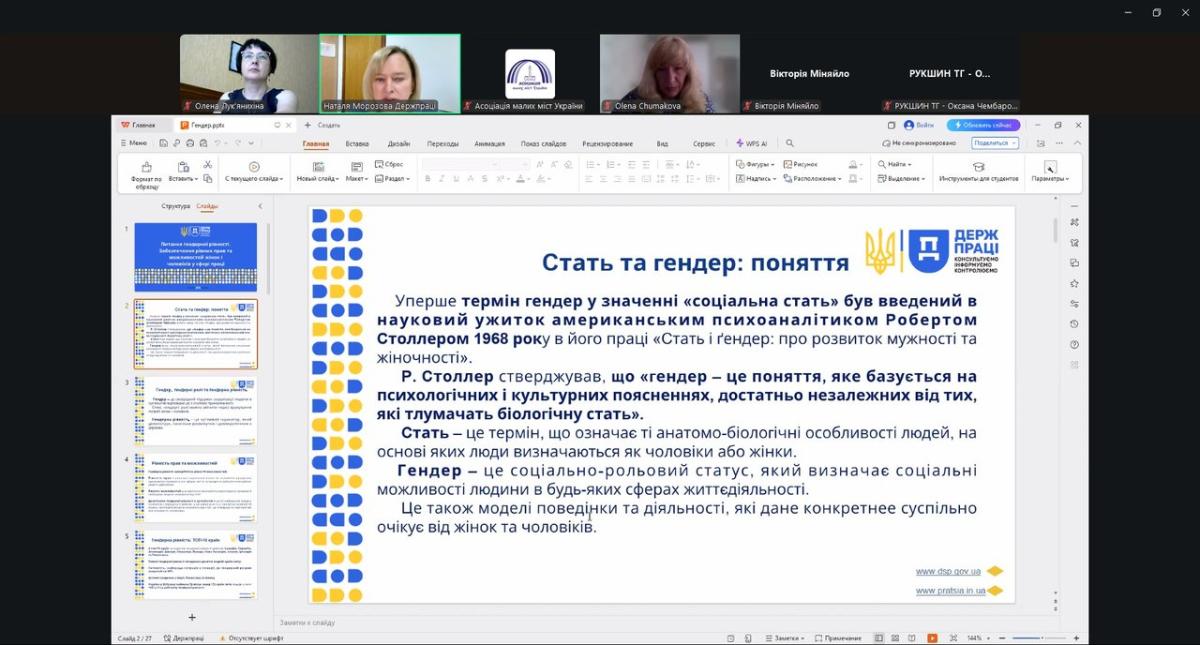Click the Создать new tab button
Viewport: 1200px width, 645px height.
[323, 125]
